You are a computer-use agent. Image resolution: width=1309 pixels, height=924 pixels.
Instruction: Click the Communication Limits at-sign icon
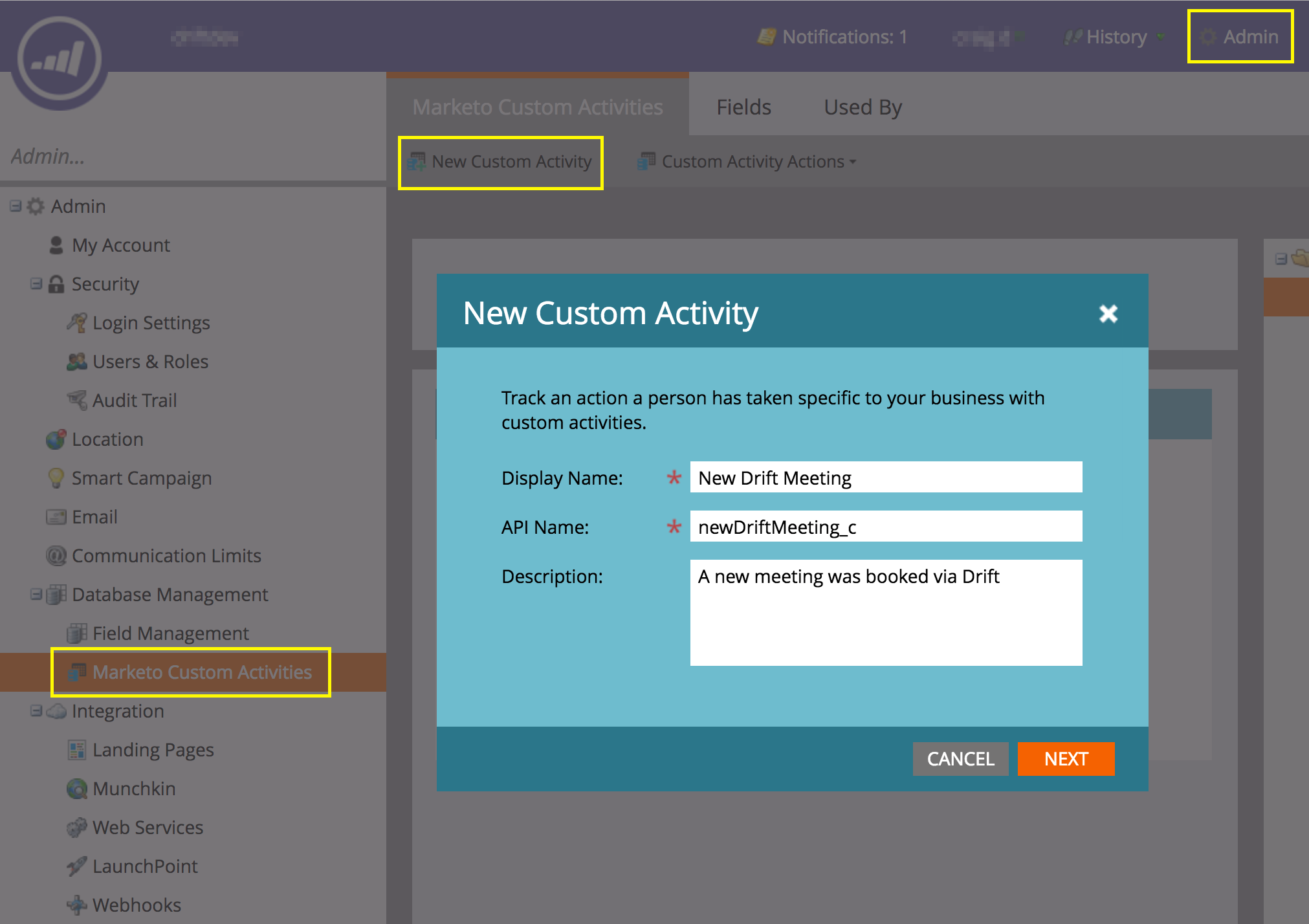click(56, 556)
